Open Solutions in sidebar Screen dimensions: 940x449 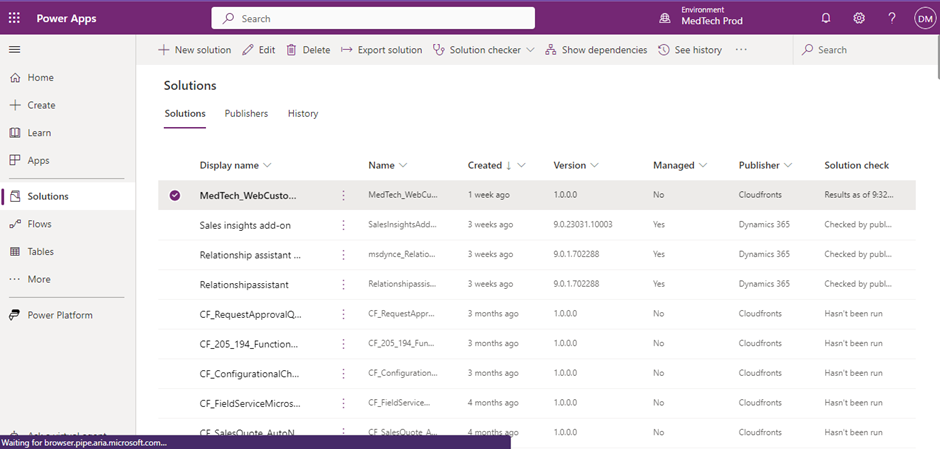tap(68, 196)
